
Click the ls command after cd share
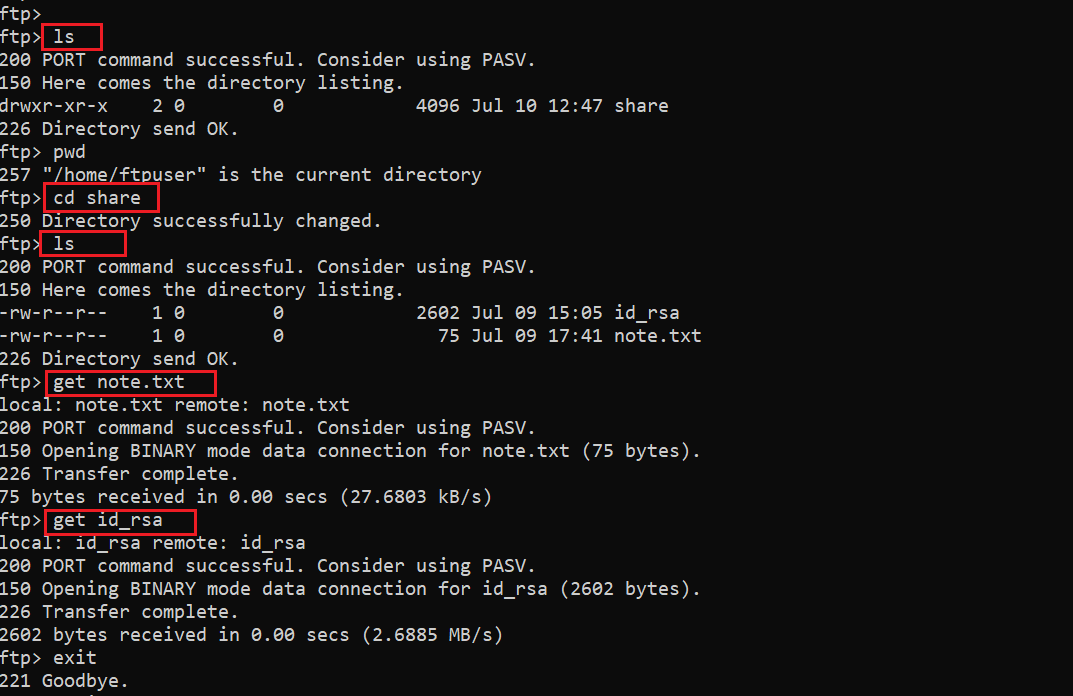[64, 244]
